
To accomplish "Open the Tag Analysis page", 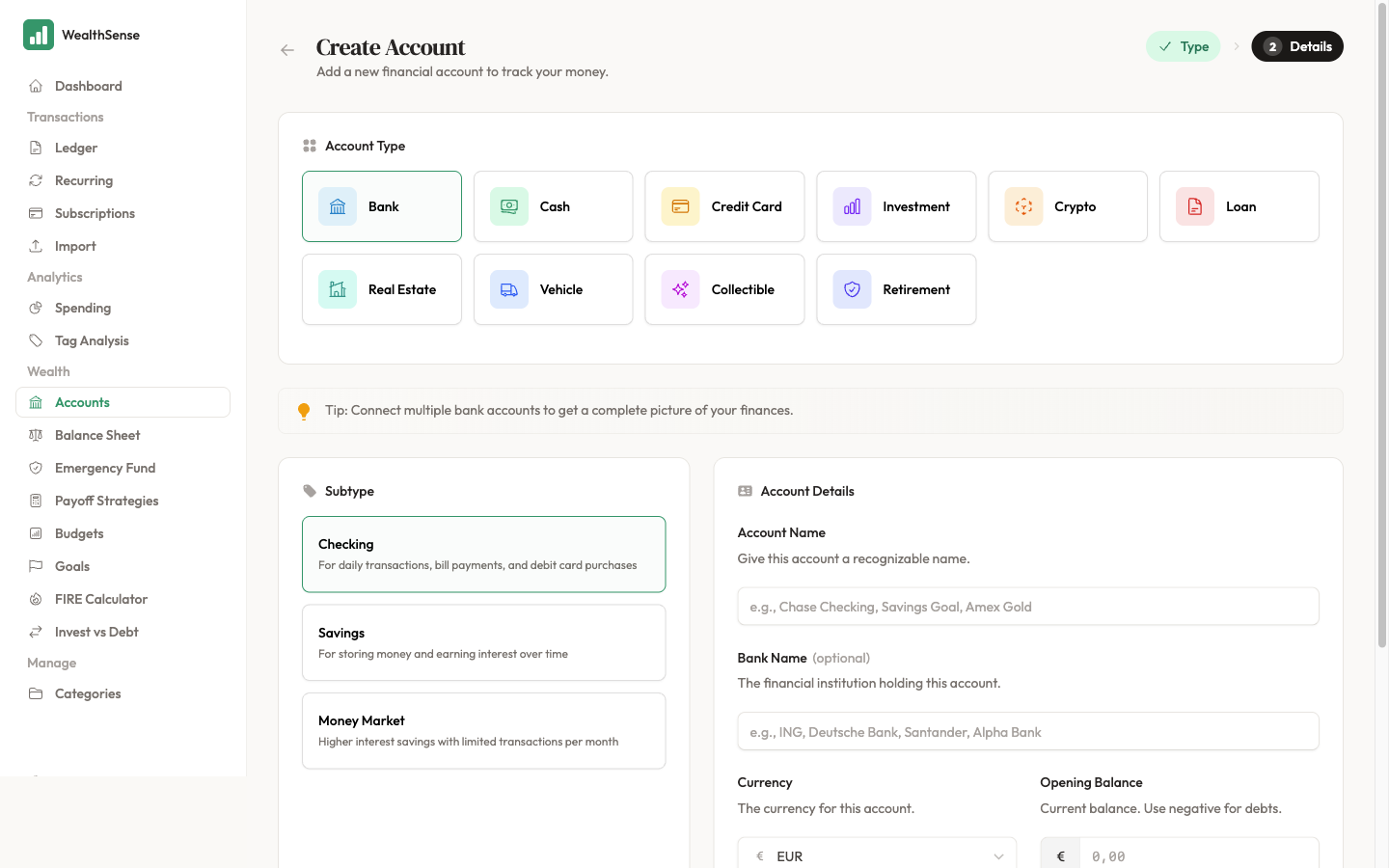I will (123, 340).
